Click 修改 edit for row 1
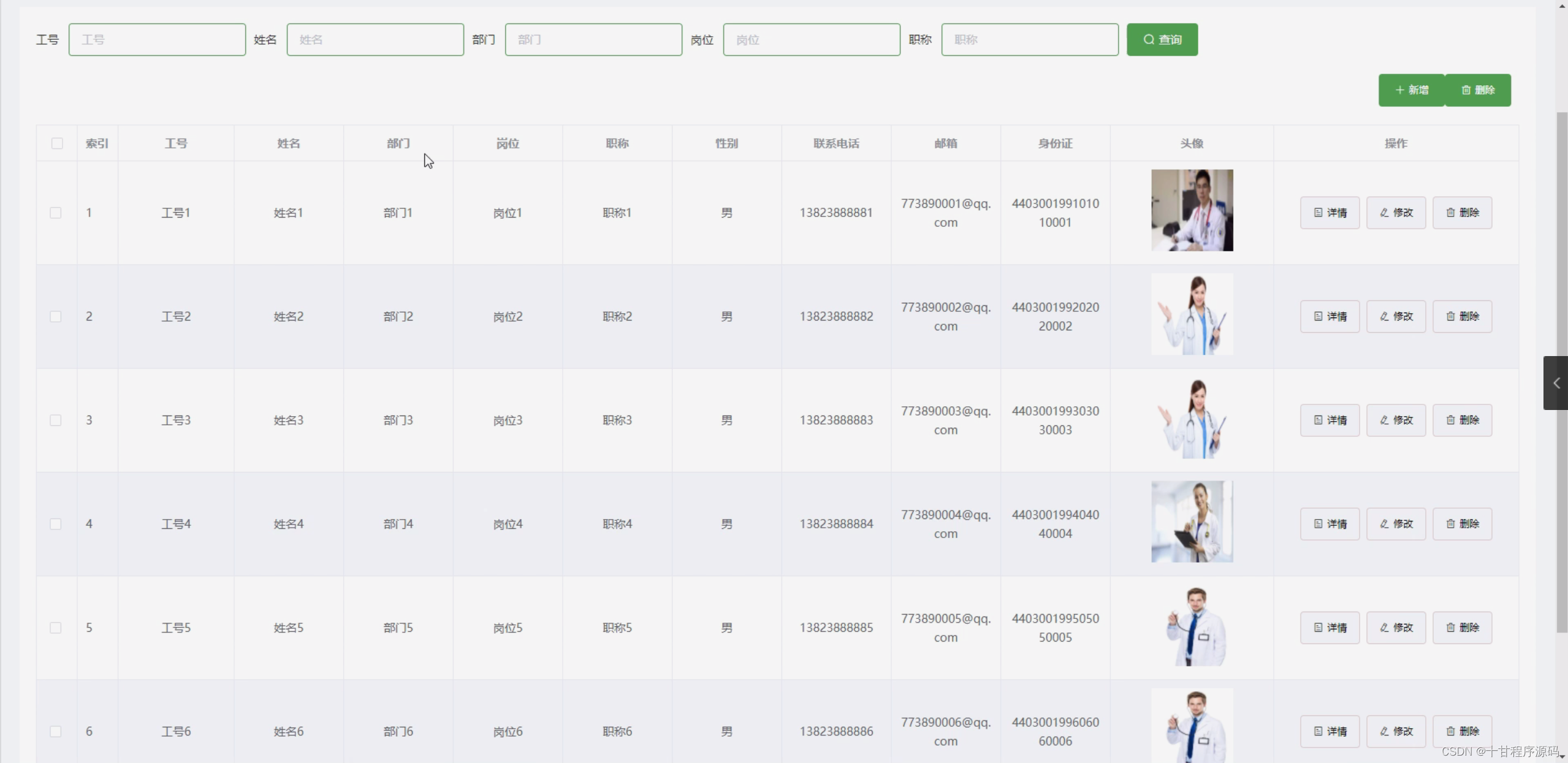 1396,213
